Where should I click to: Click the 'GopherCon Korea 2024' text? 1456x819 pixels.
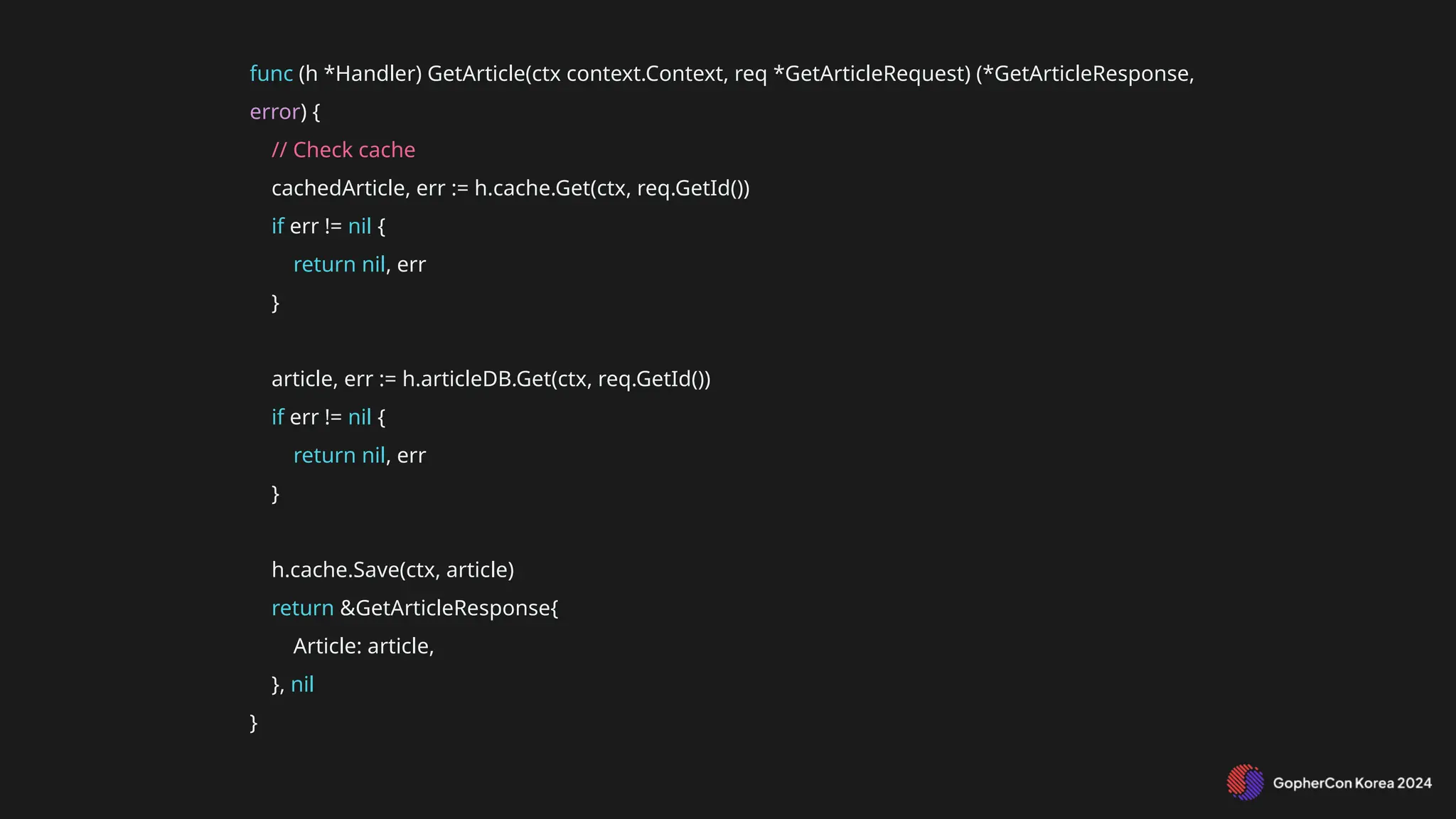coord(1352,783)
